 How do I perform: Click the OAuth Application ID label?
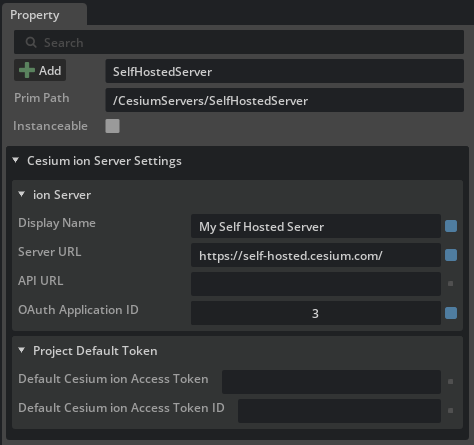tap(78, 310)
